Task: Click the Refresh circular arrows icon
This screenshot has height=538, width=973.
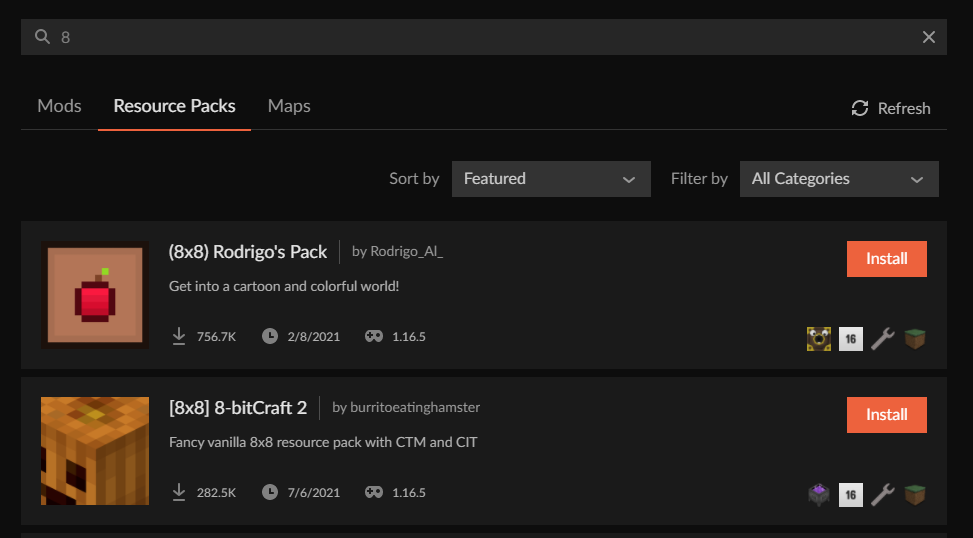Action: coord(859,108)
